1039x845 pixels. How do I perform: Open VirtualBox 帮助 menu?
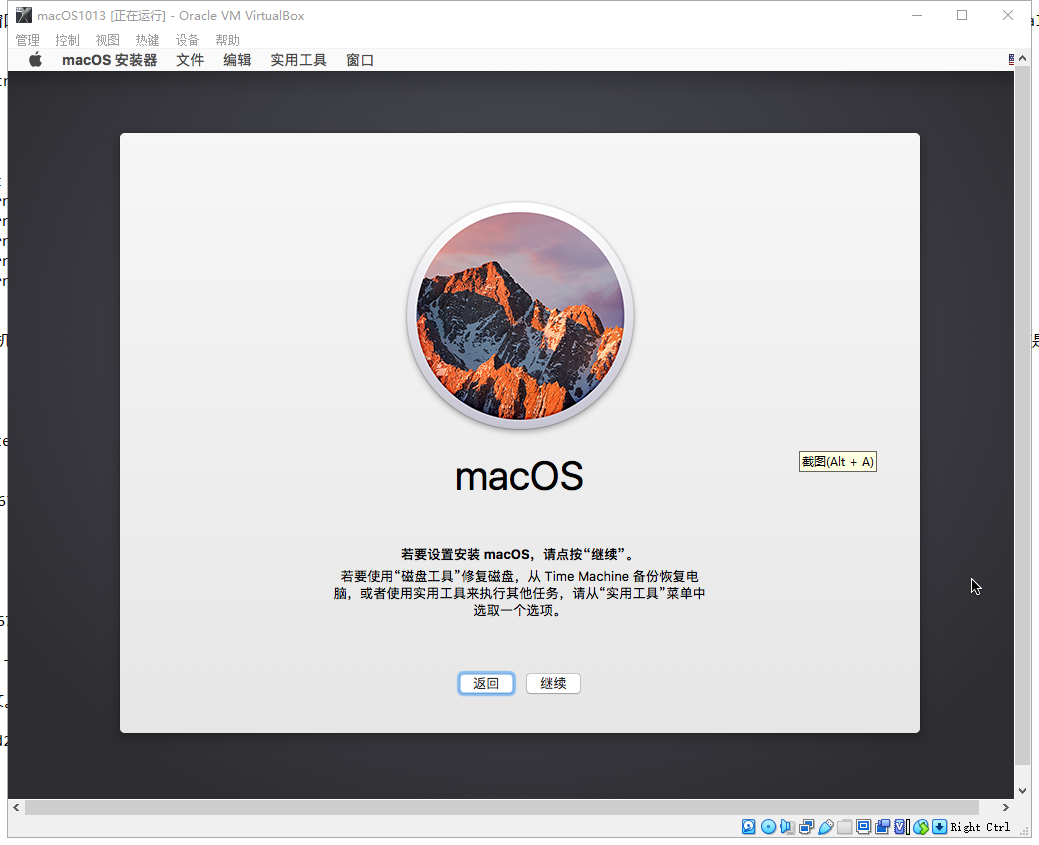(227, 40)
